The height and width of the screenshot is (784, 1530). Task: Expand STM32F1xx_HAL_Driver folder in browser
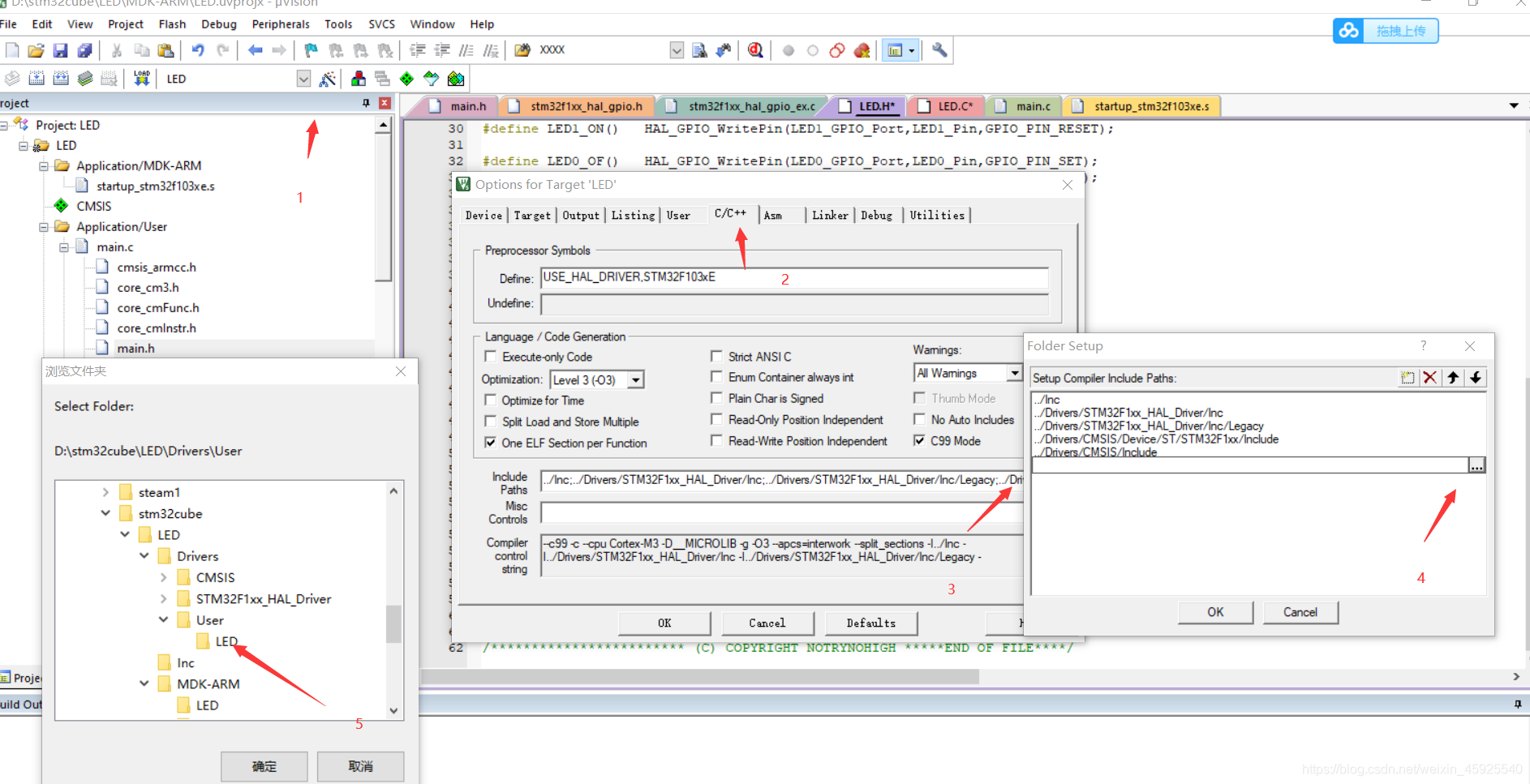pos(163,598)
